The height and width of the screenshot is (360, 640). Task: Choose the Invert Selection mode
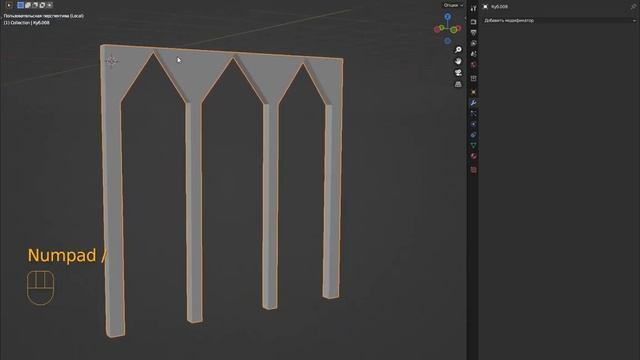coord(42,5)
